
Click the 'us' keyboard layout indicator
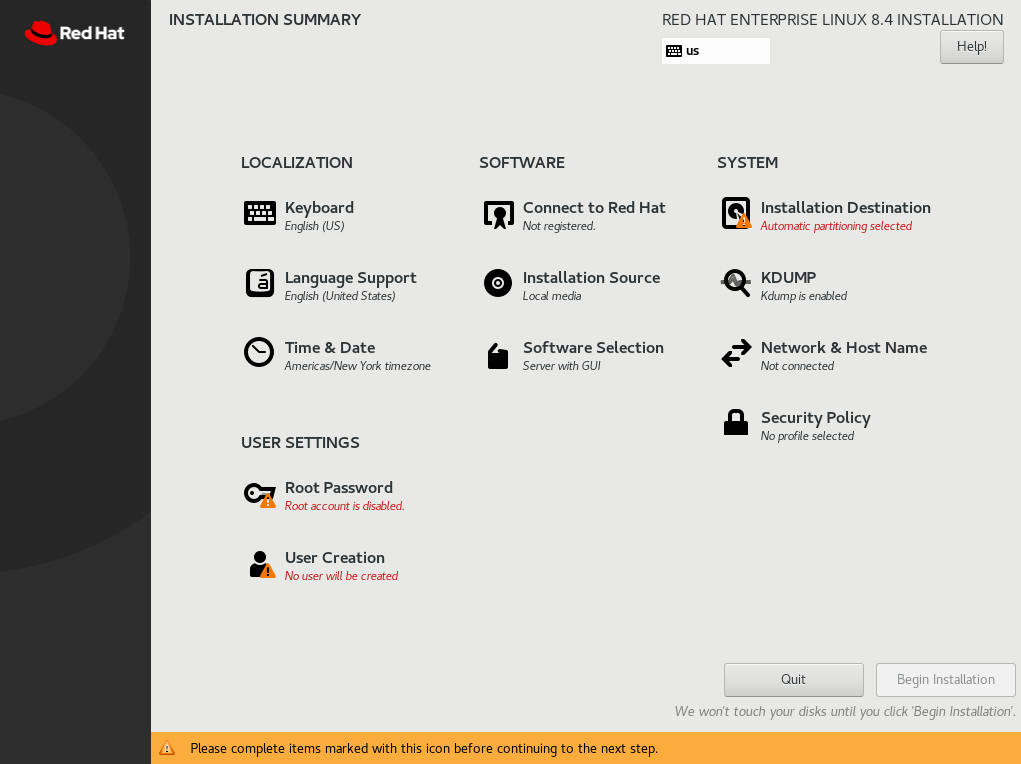tap(715, 51)
